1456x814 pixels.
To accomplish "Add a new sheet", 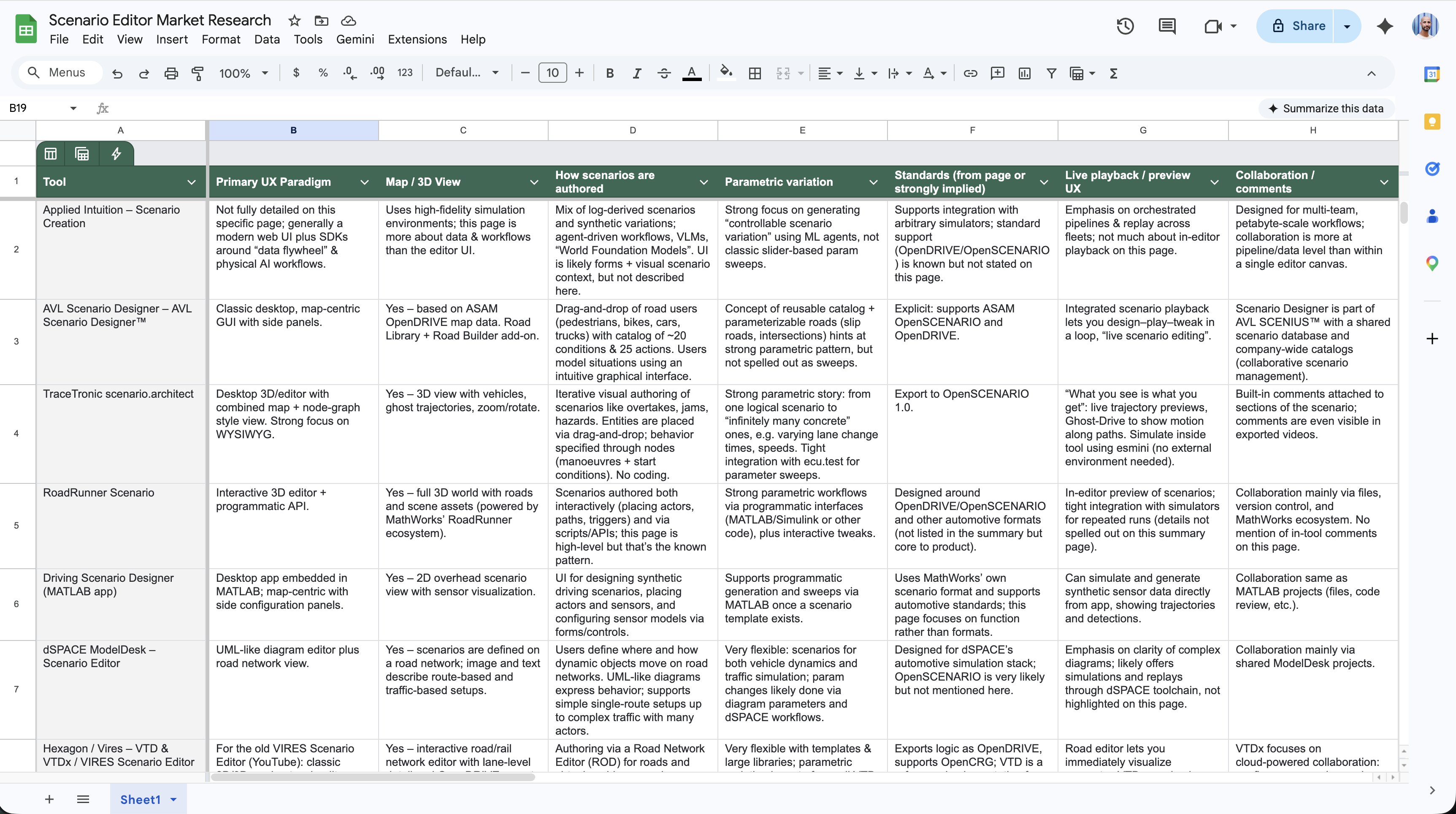I will tap(49, 799).
